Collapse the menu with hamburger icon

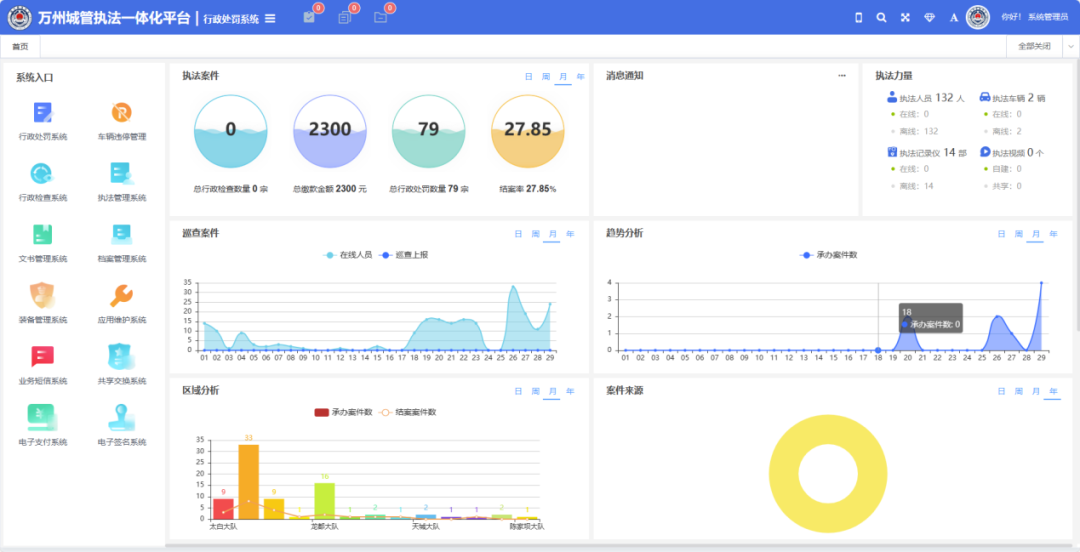(270, 18)
